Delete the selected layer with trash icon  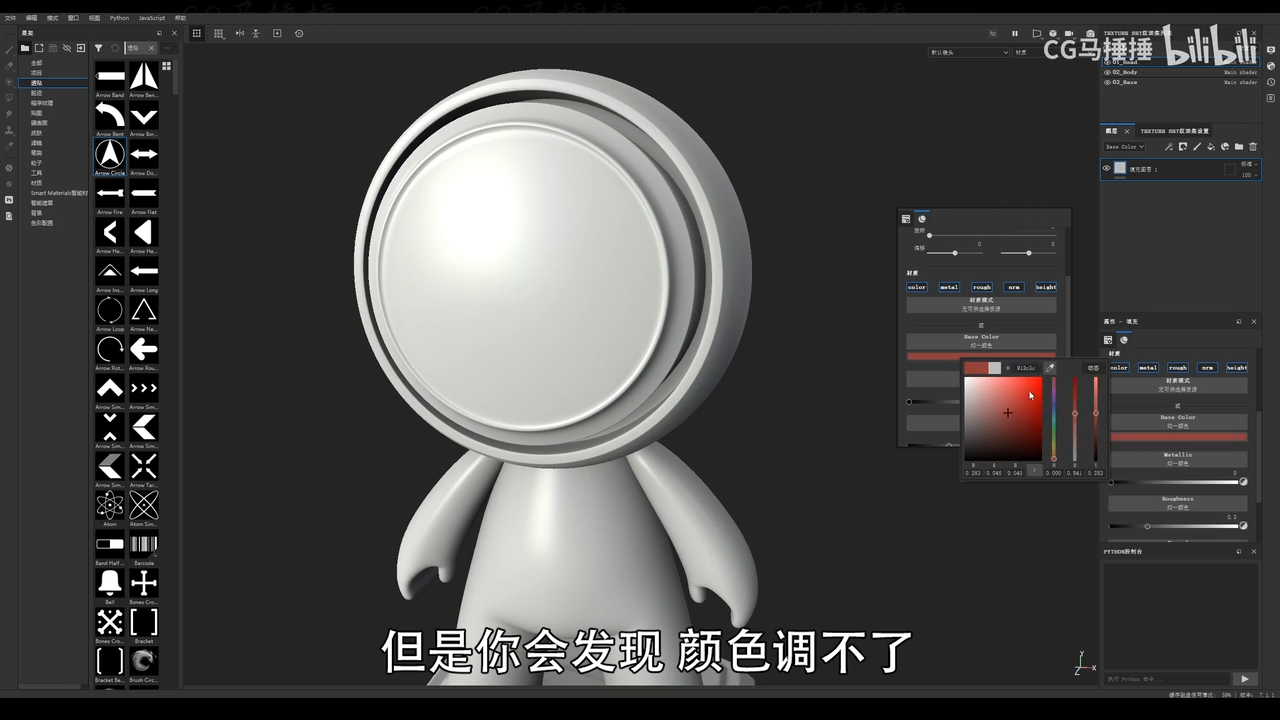1254,147
